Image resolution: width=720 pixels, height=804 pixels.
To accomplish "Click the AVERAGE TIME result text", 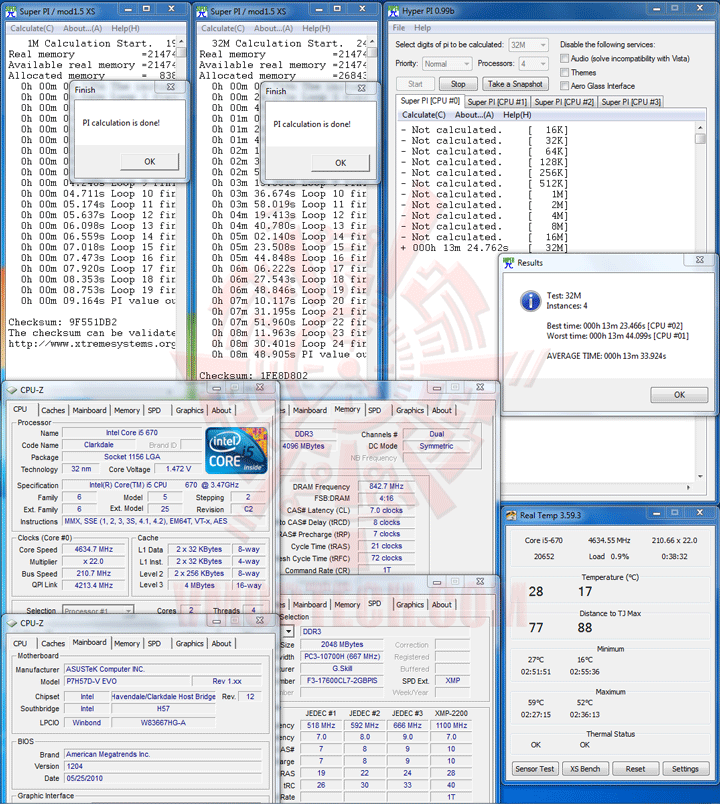I will click(x=606, y=356).
